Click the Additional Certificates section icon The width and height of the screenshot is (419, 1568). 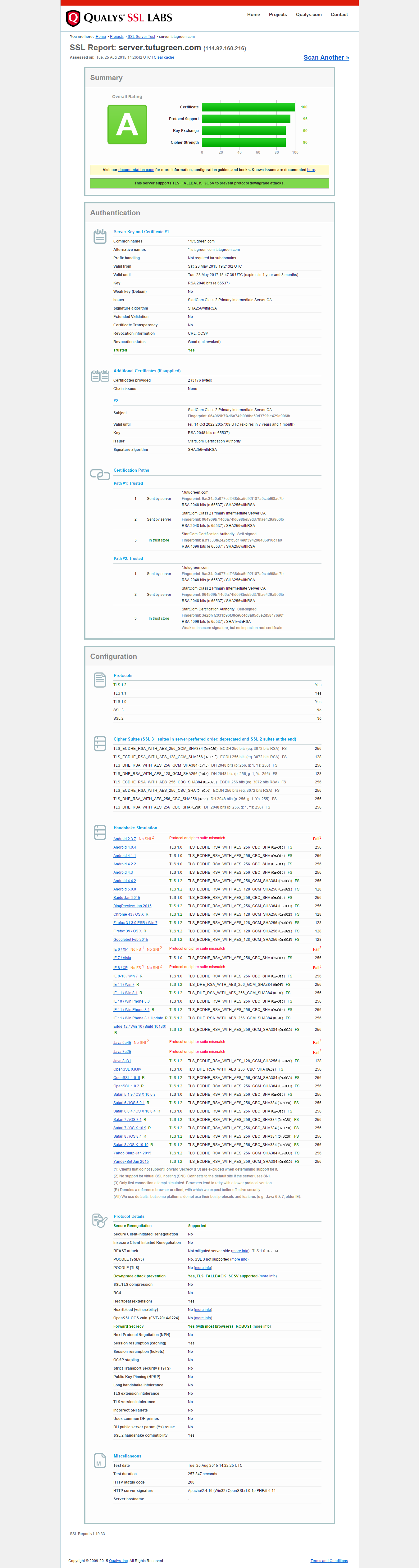click(x=100, y=376)
